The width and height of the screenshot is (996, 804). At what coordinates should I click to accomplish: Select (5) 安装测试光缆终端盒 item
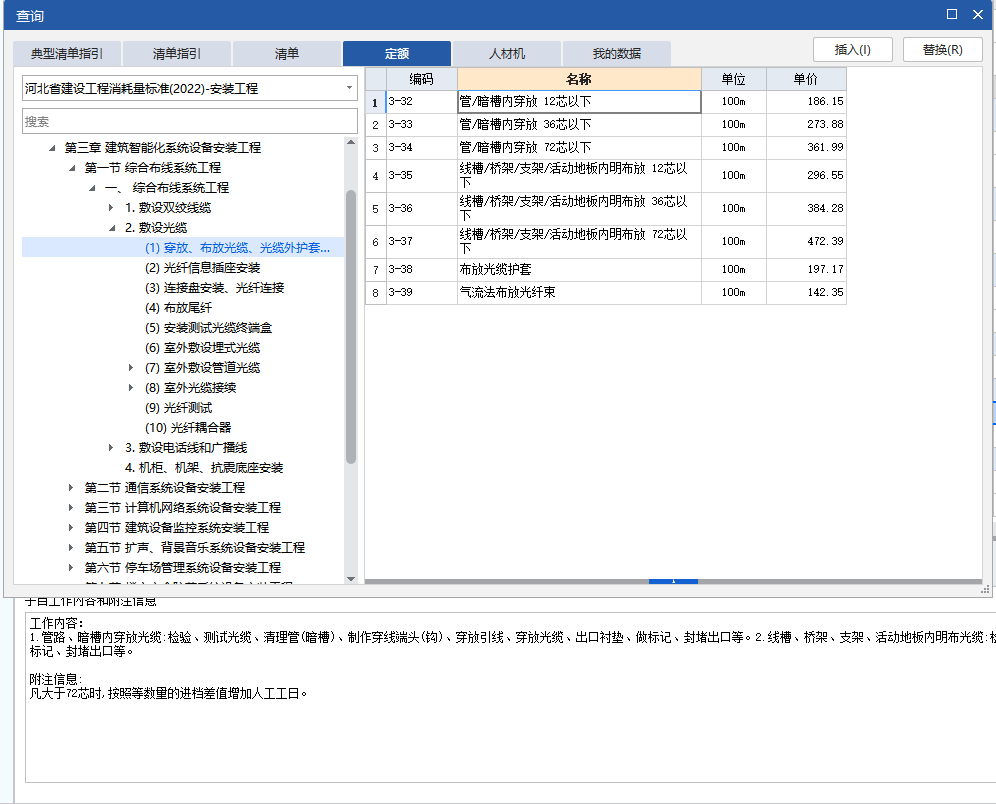pyautogui.click(x=208, y=328)
